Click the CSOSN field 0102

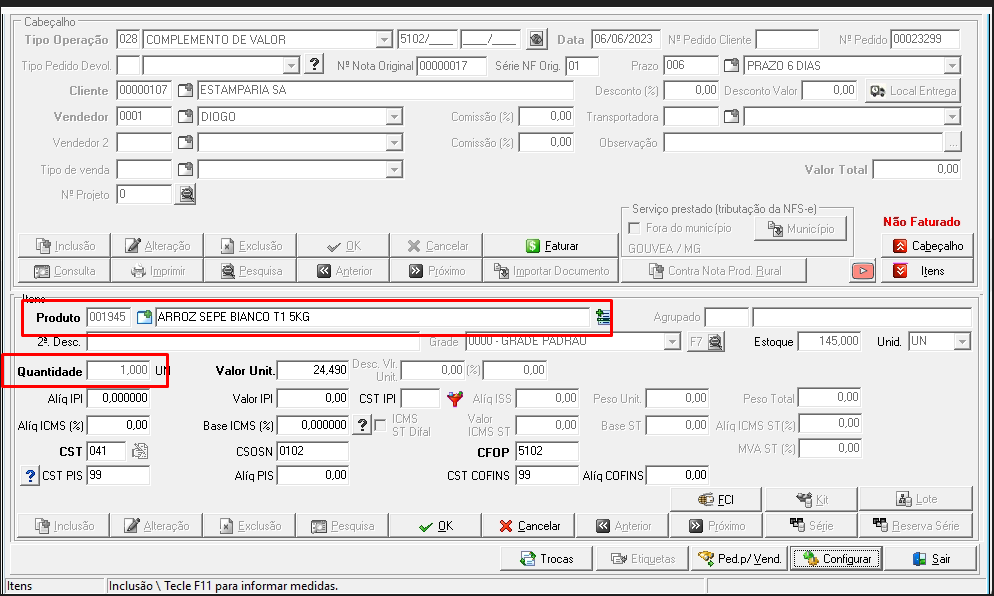click(x=313, y=451)
